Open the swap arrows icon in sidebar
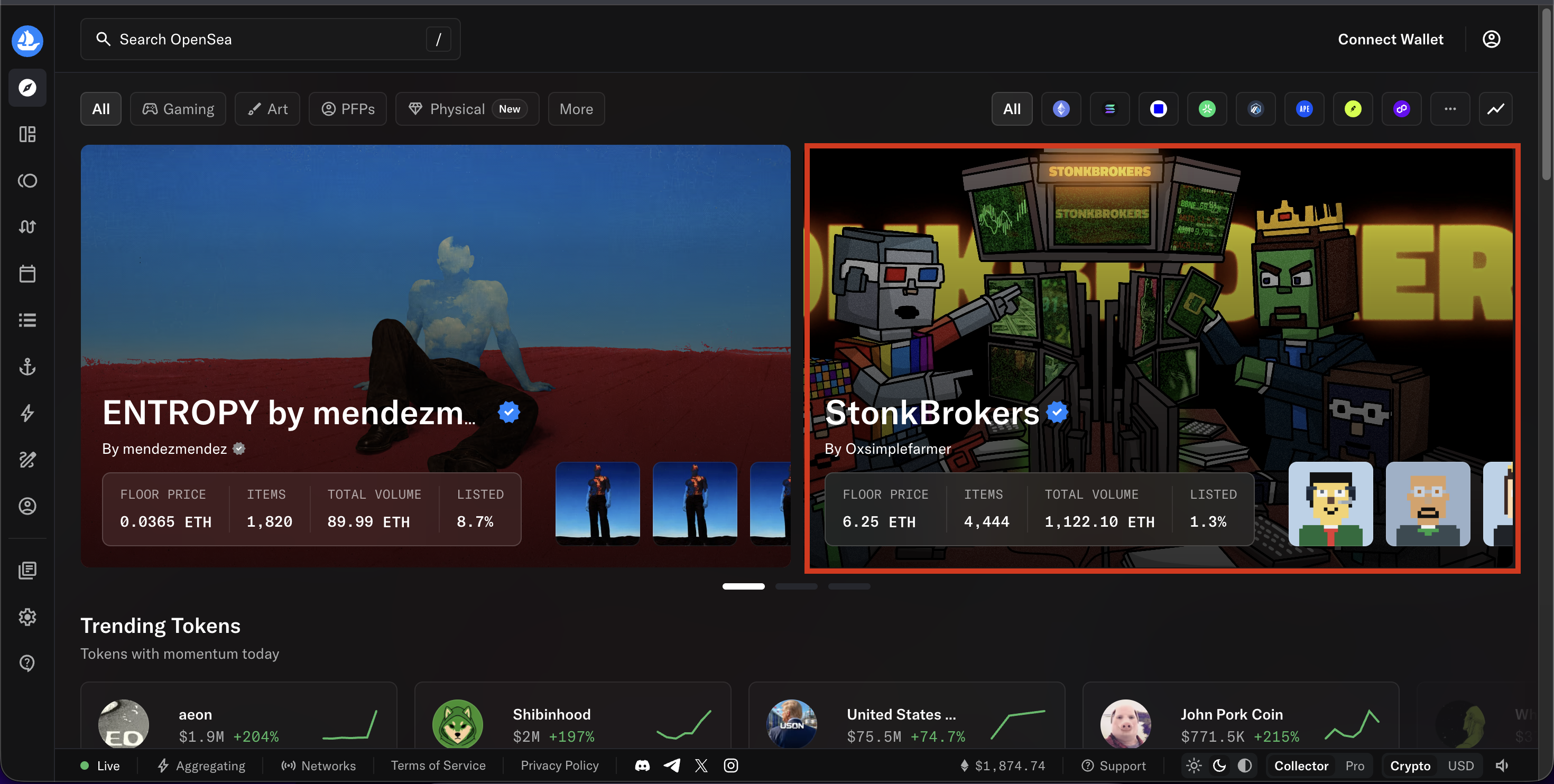Viewport: 1554px width, 784px height. pos(27,227)
